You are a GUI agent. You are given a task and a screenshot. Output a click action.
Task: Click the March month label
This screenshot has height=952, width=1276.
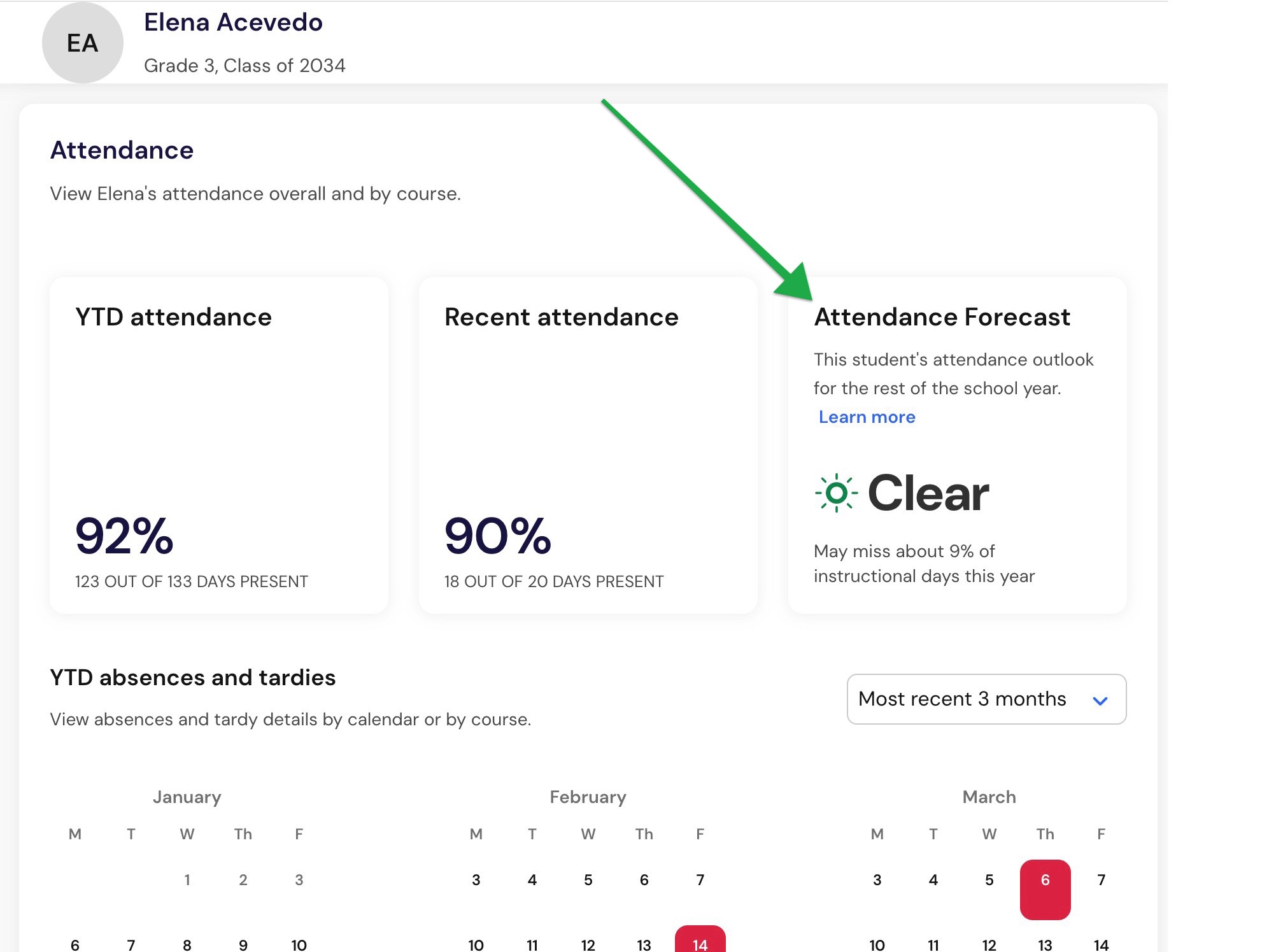click(x=989, y=797)
